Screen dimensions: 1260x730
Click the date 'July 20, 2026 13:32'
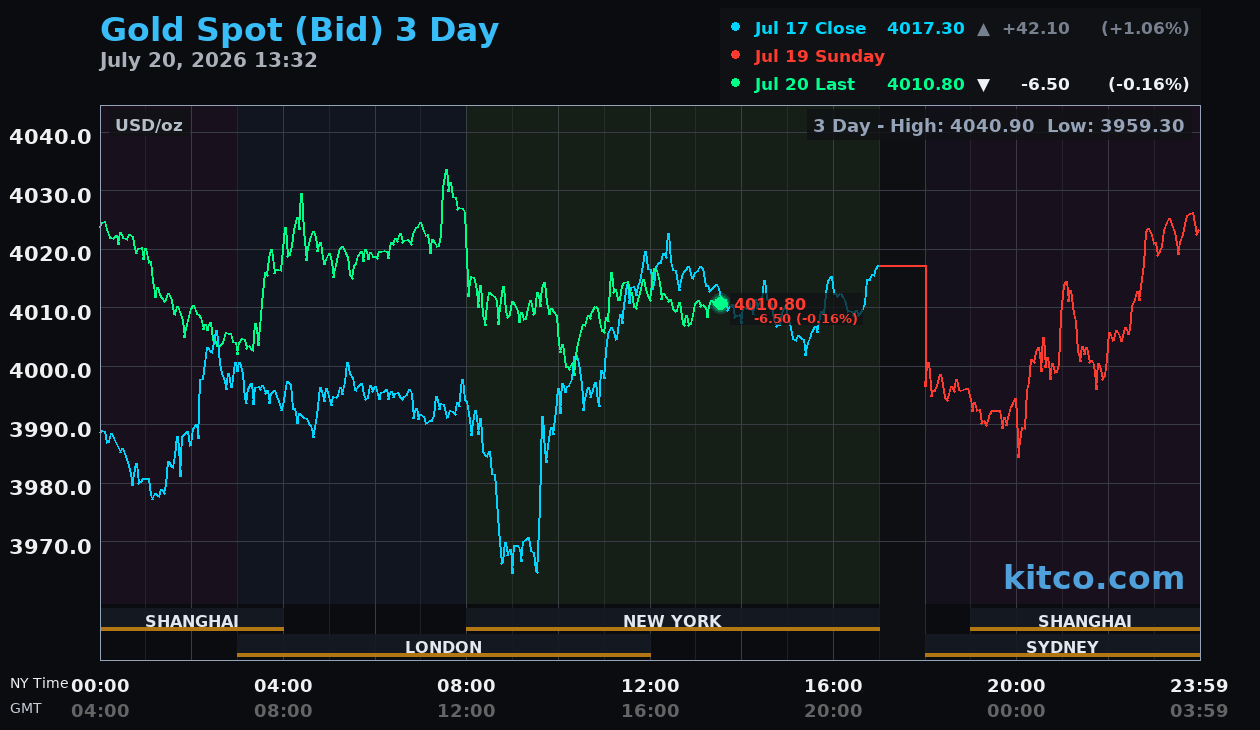[208, 61]
